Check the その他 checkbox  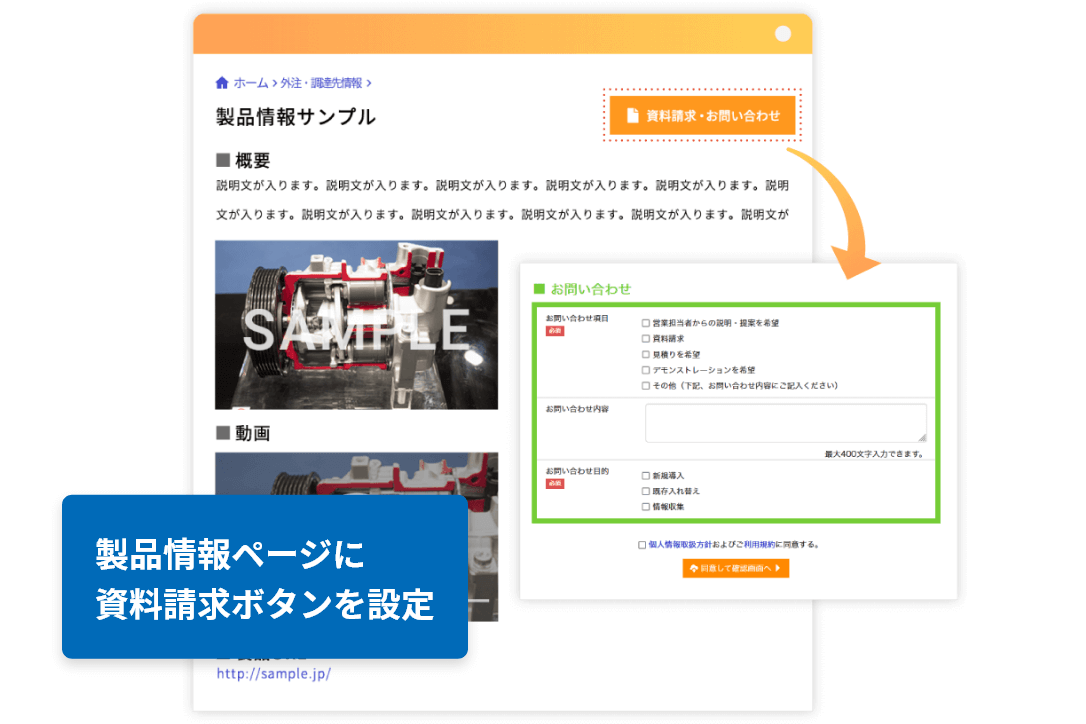(646, 385)
